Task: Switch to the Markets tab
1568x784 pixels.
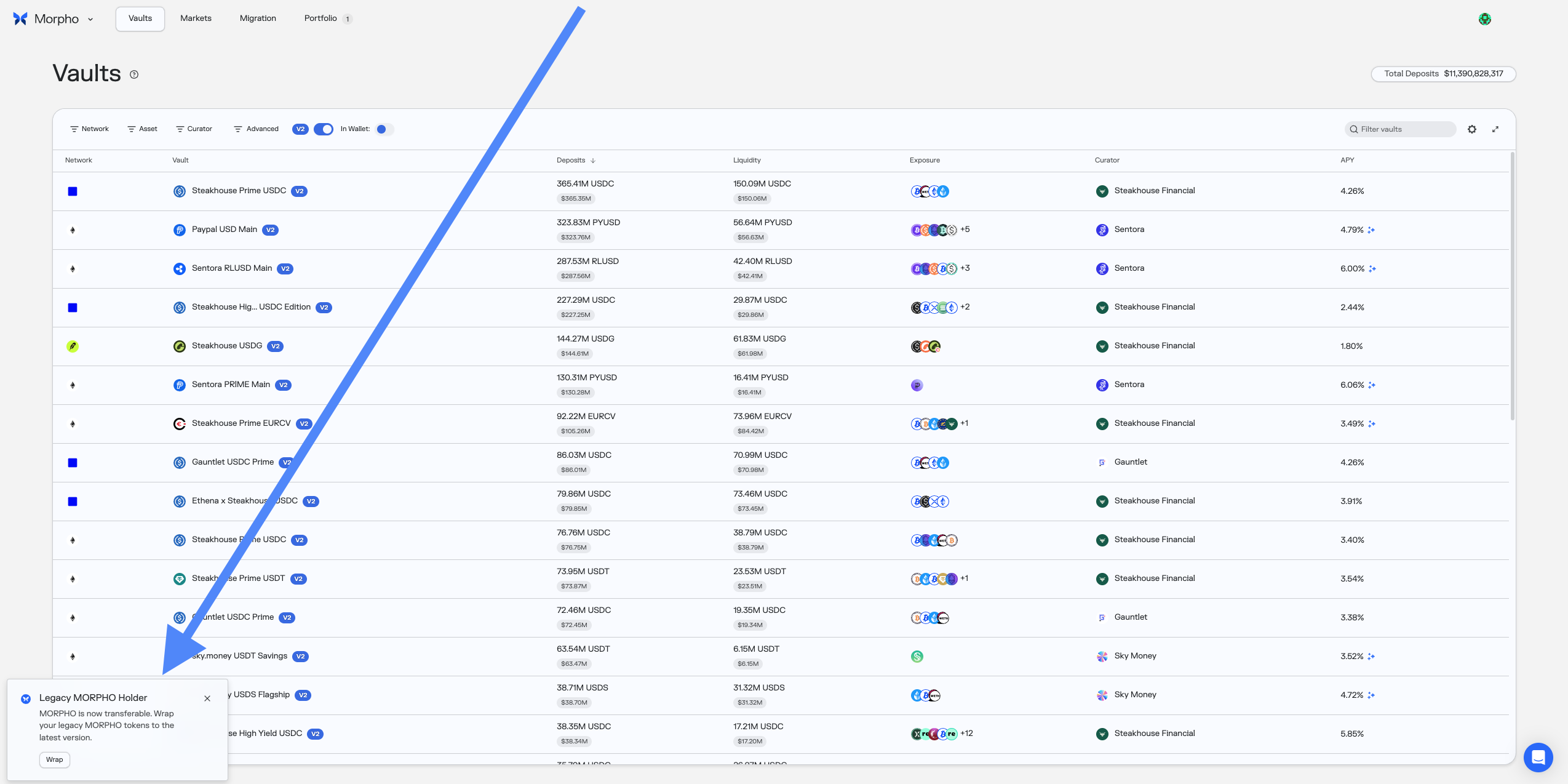Action: click(196, 18)
